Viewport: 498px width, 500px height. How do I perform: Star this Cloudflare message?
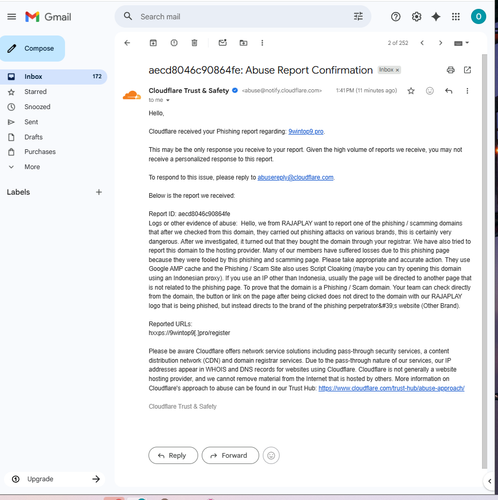411,91
